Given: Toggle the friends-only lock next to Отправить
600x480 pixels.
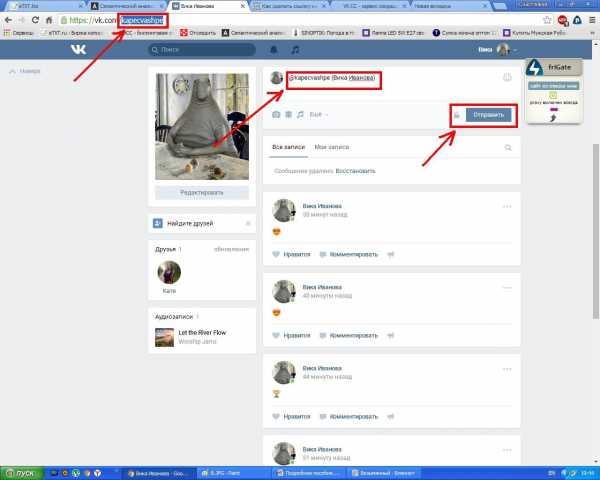Looking at the screenshot, I should tap(457, 115).
